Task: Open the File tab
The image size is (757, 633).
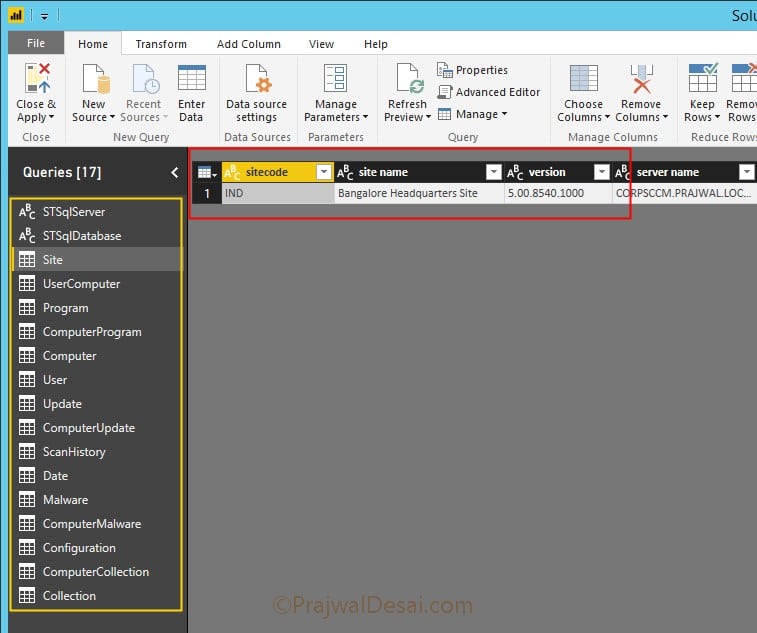Action: [36, 43]
